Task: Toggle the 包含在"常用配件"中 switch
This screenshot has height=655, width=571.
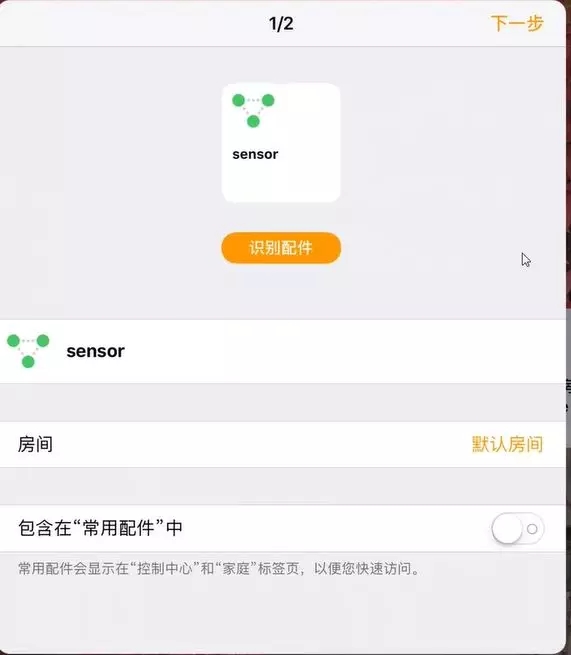Action: coord(518,529)
